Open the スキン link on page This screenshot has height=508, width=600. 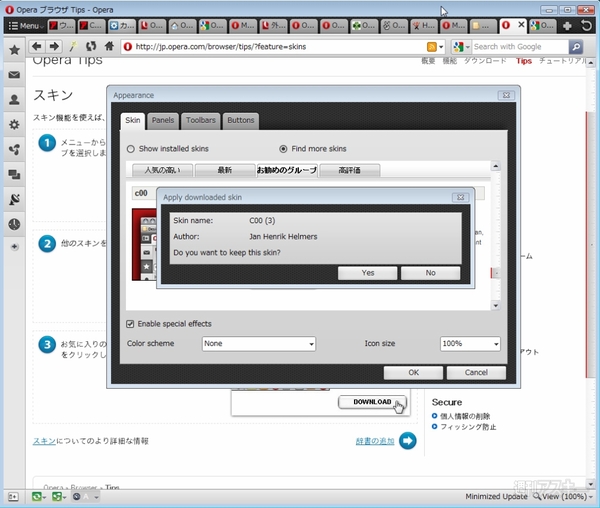44,441
